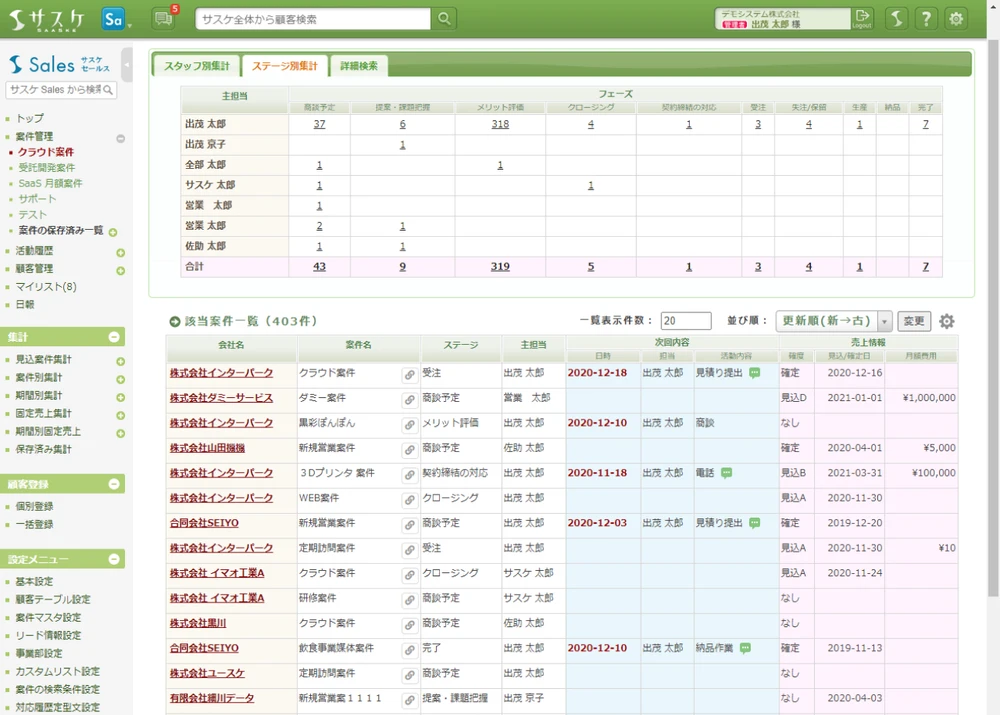Viewport: 1000px width, 715px height.
Task: Open comment bubble beside 見積り提出 in first row
Action: (x=755, y=373)
